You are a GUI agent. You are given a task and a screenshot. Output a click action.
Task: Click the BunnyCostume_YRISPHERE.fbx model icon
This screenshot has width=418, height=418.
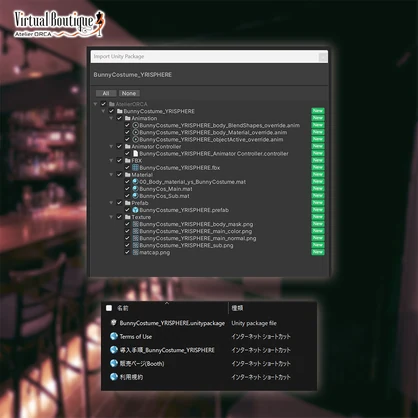pyautogui.click(x=135, y=168)
